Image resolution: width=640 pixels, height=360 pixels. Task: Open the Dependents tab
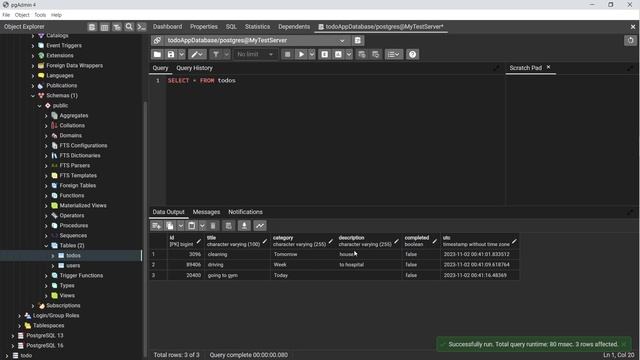[x=294, y=27]
